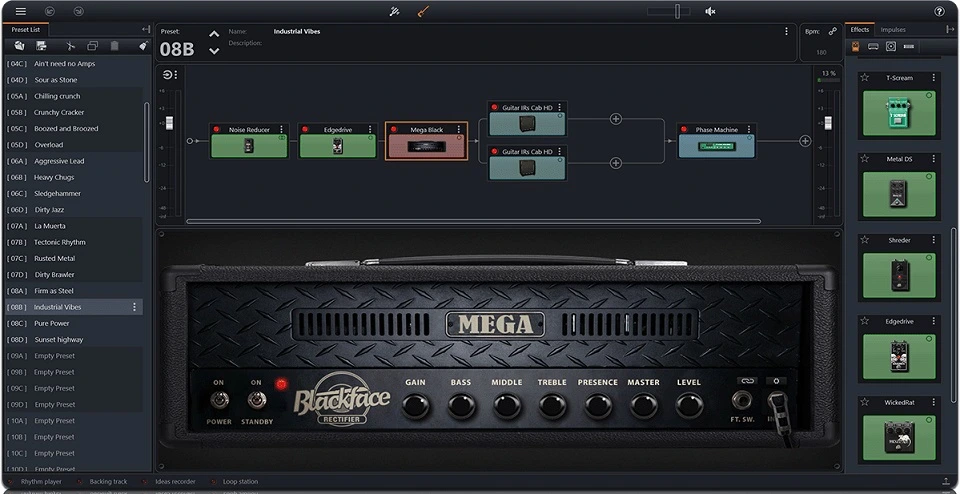Mute output with the speaker icon
The height and width of the screenshot is (494, 960).
(710, 11)
